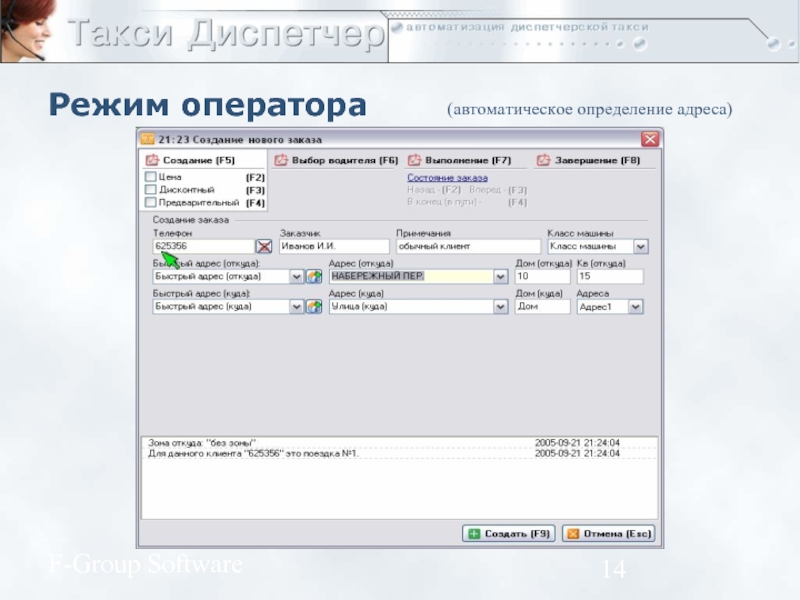
Task: Click the Телефон field with 625356
Action: click(x=204, y=246)
